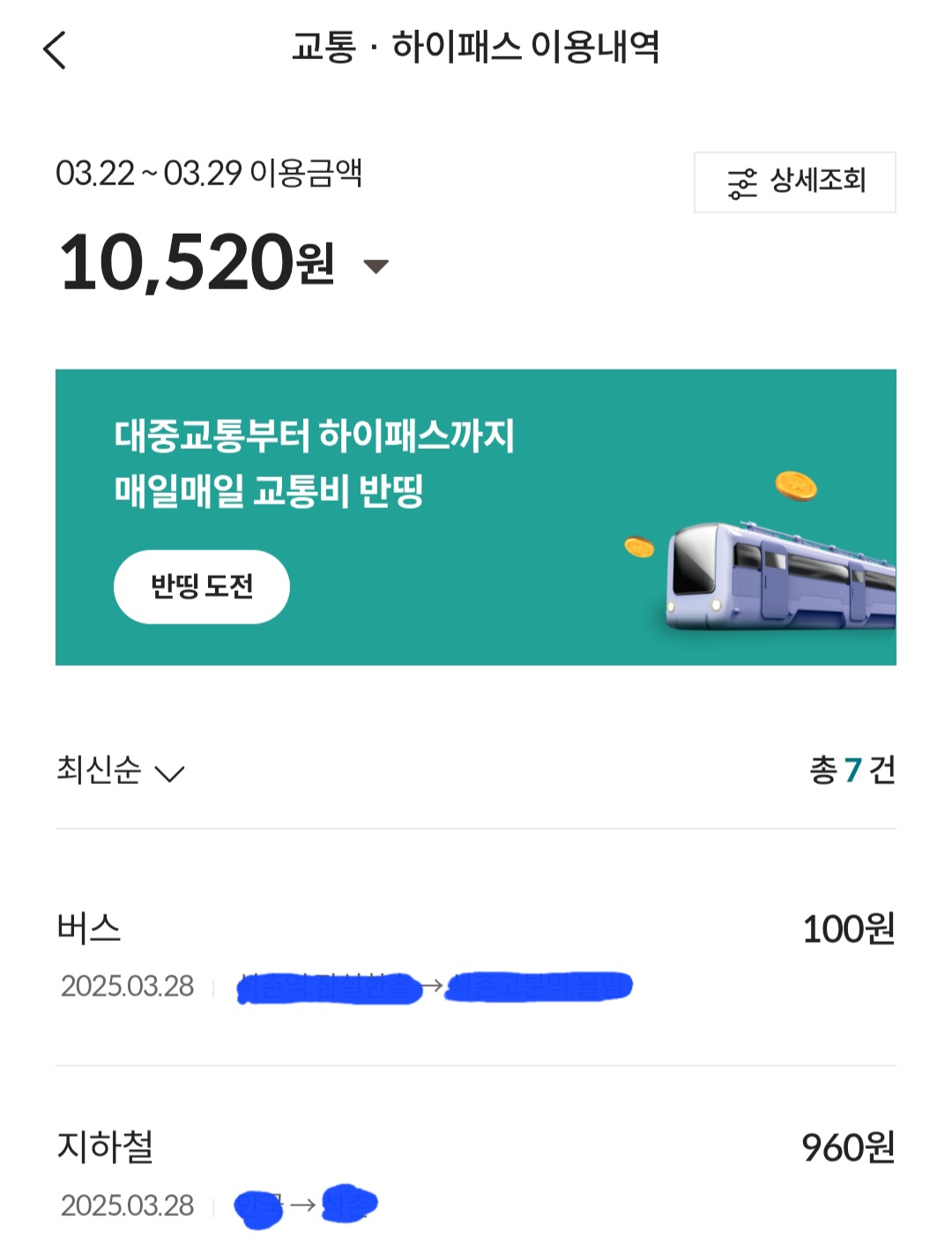Select the 버스 transaction entry
This screenshot has width=952, height=1254.
tap(89, 929)
